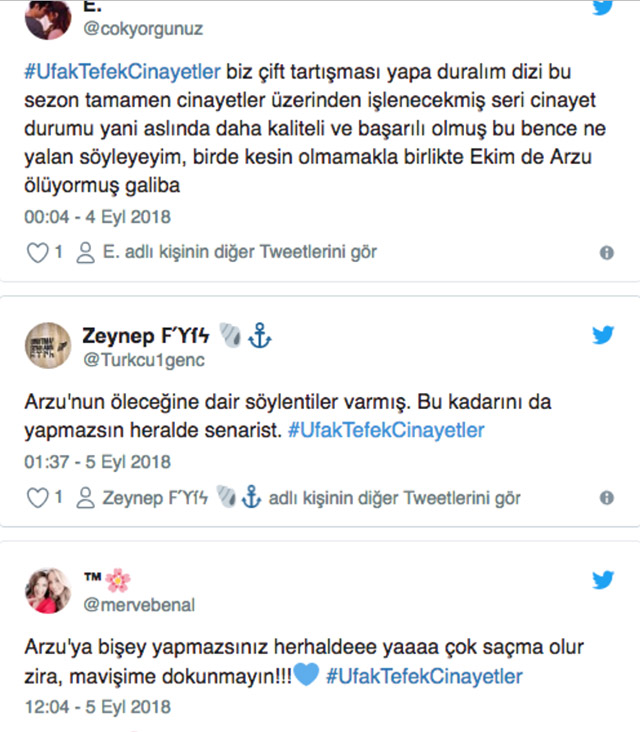The width and height of the screenshot is (640, 732).
Task: Open @cokyorgunuz profile picture
Action: pos(48,18)
